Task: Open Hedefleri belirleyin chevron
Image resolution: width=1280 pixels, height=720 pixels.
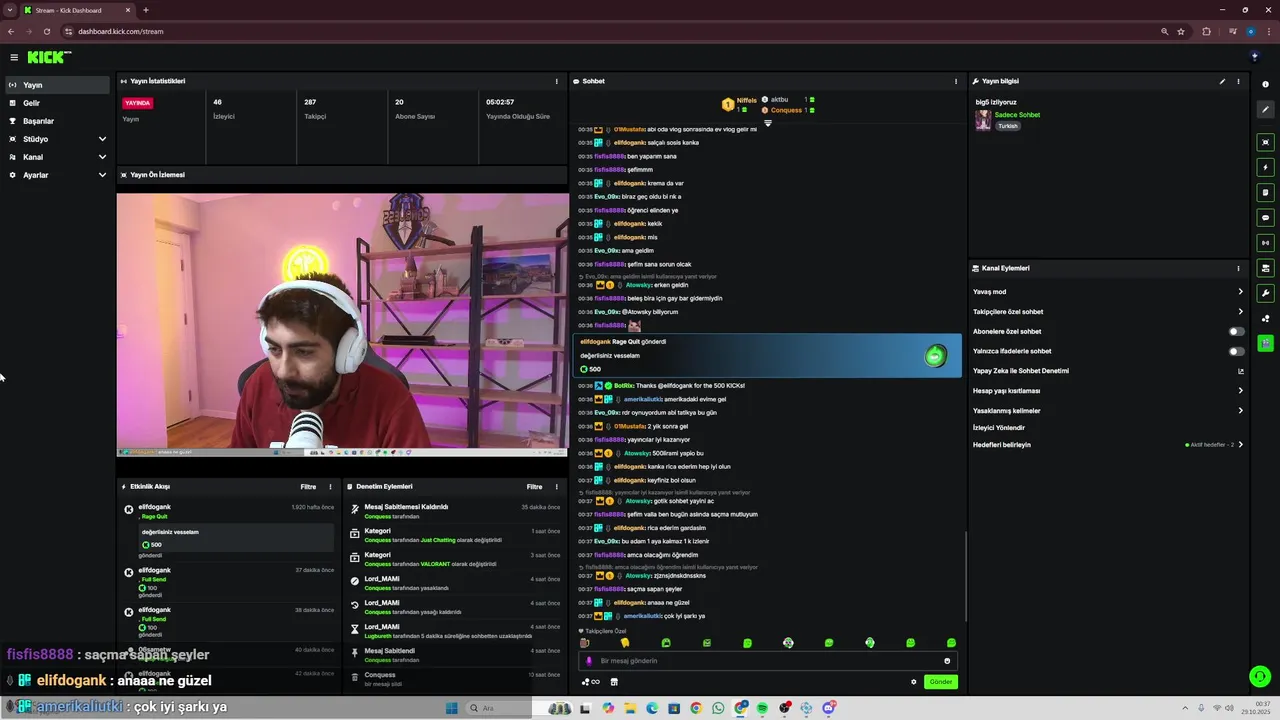Action: coord(1240,444)
